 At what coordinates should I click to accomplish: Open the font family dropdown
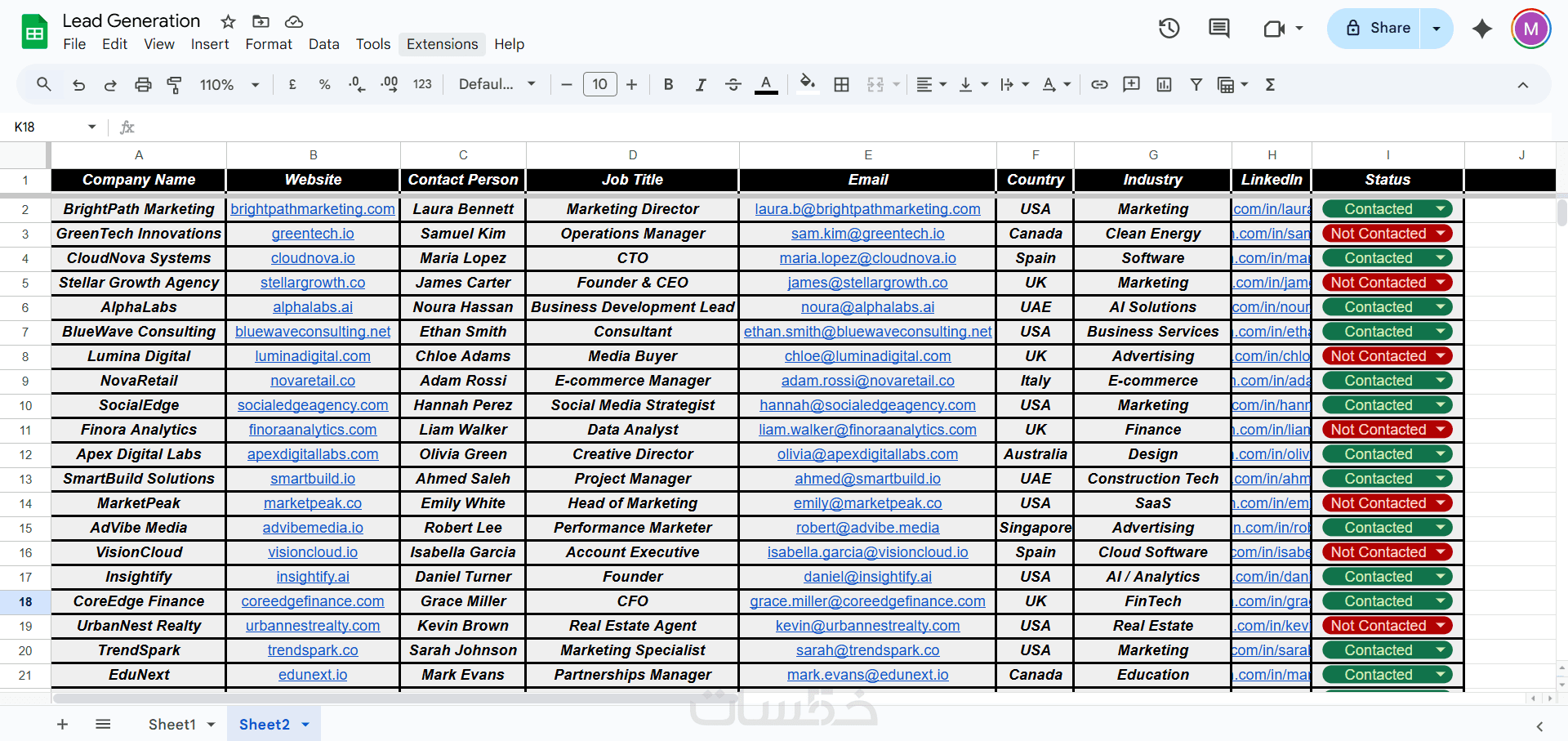tap(497, 84)
